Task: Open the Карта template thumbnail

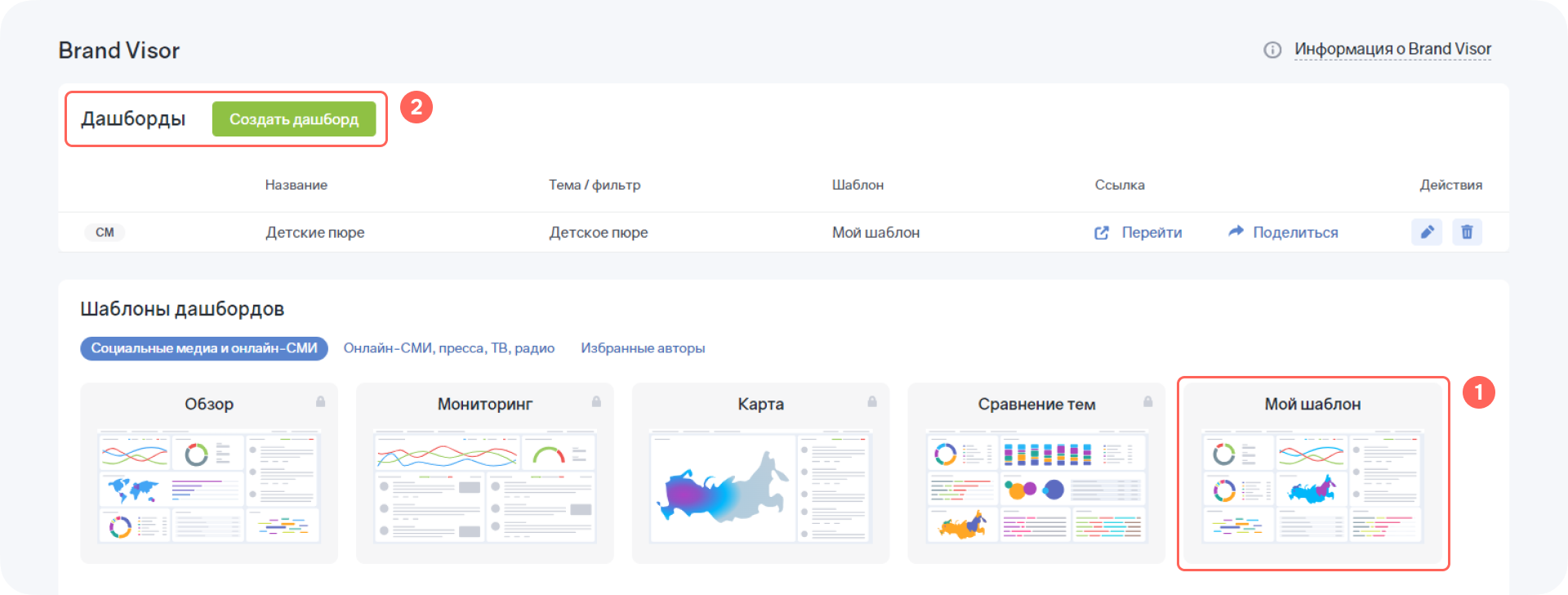Action: pyautogui.click(x=760, y=486)
